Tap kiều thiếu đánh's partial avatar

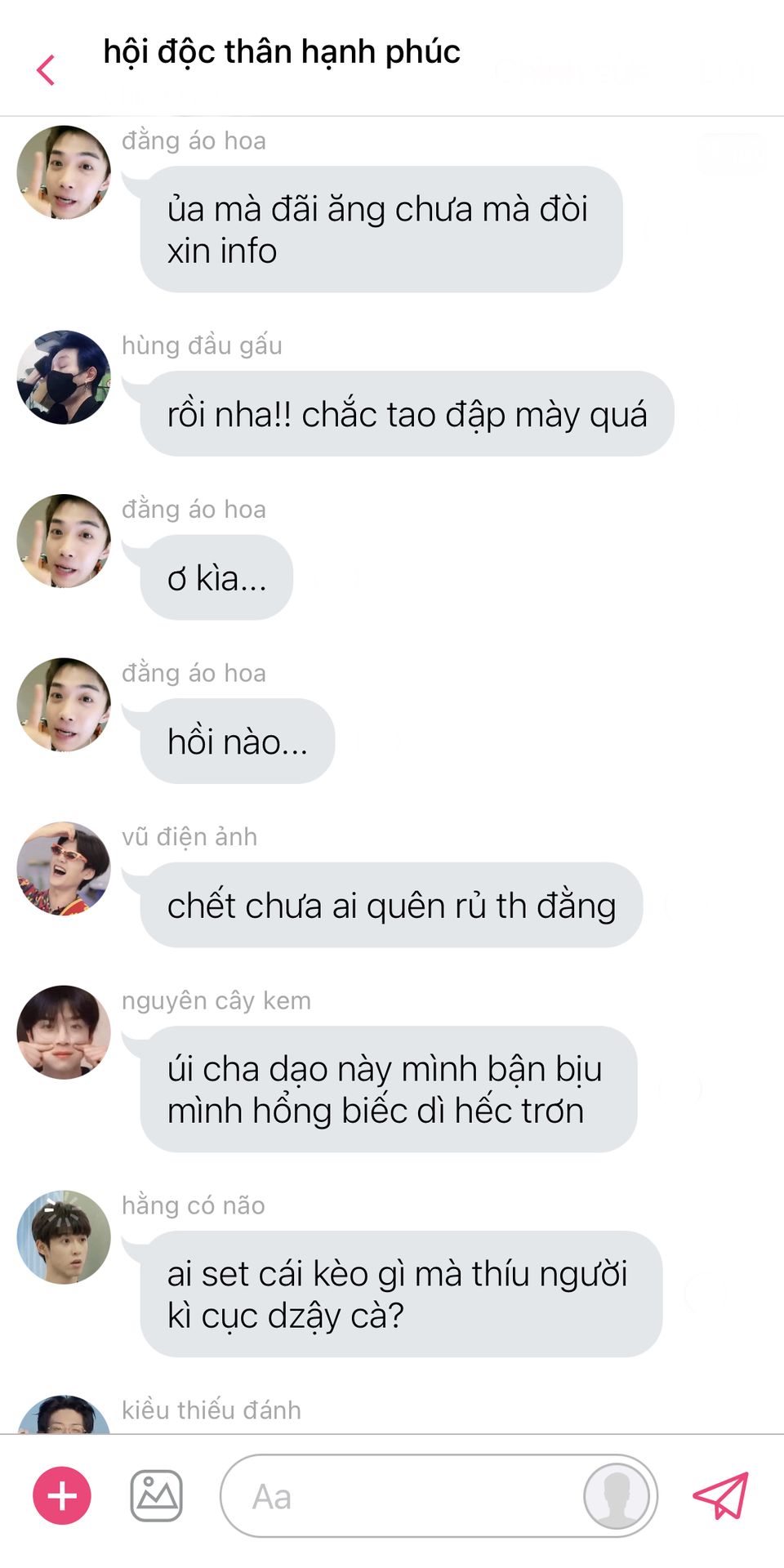click(x=64, y=1414)
